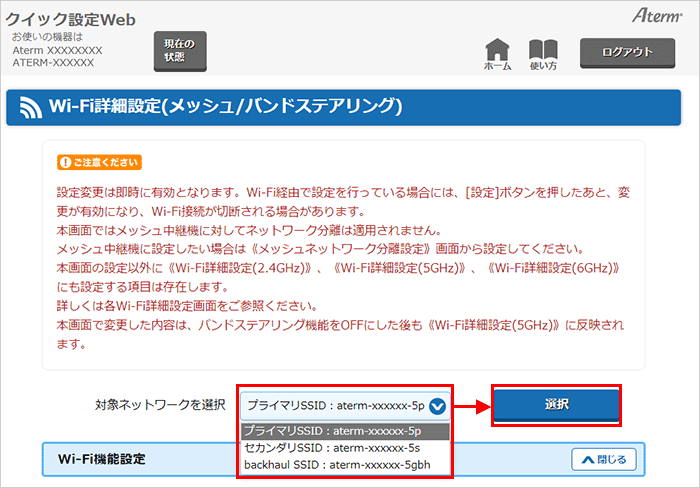The image size is (700, 488).
Task: Click the blue circular dropdown arrow icon
Action: point(435,406)
